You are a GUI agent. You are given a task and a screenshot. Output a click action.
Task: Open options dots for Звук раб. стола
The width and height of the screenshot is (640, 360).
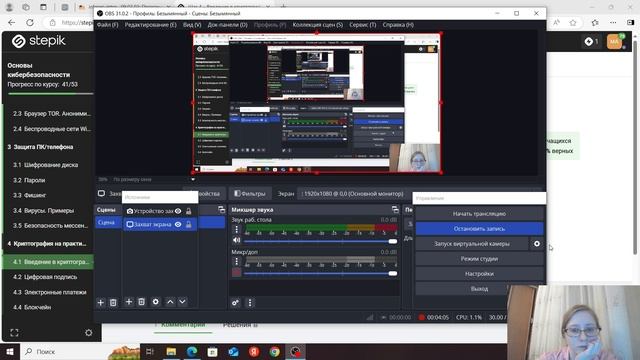236,229
